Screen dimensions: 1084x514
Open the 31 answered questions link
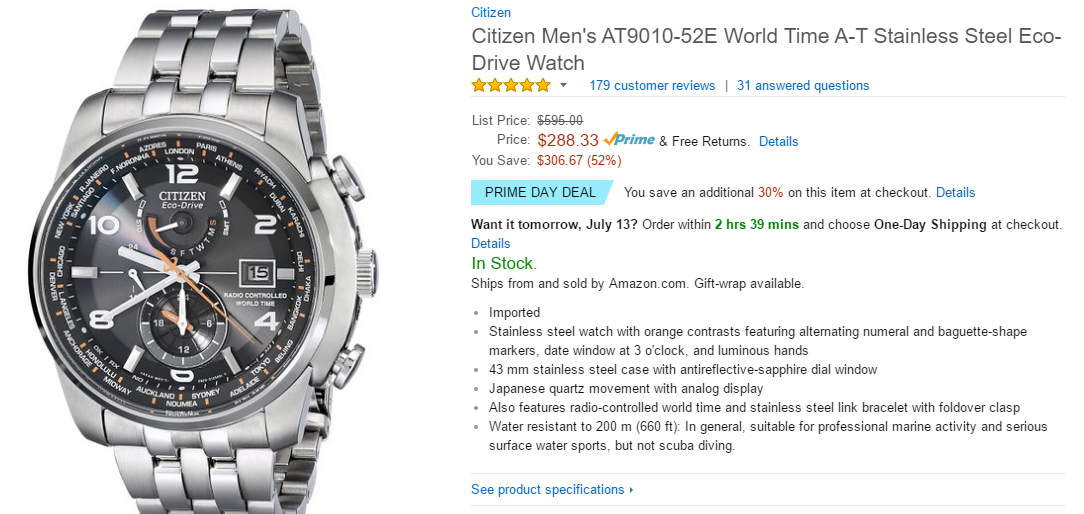point(803,85)
